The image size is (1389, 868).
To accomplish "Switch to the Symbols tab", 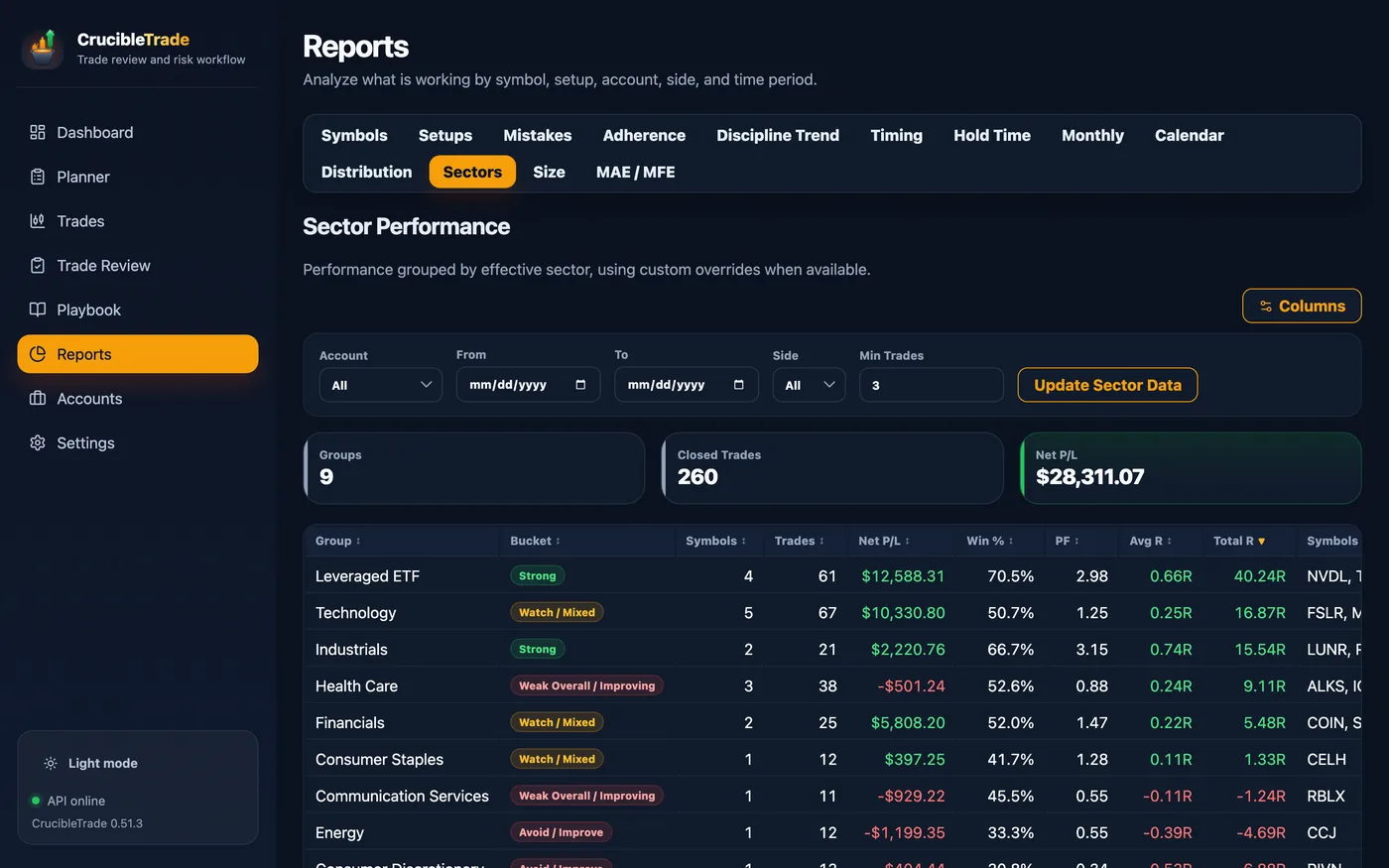I will pyautogui.click(x=354, y=135).
